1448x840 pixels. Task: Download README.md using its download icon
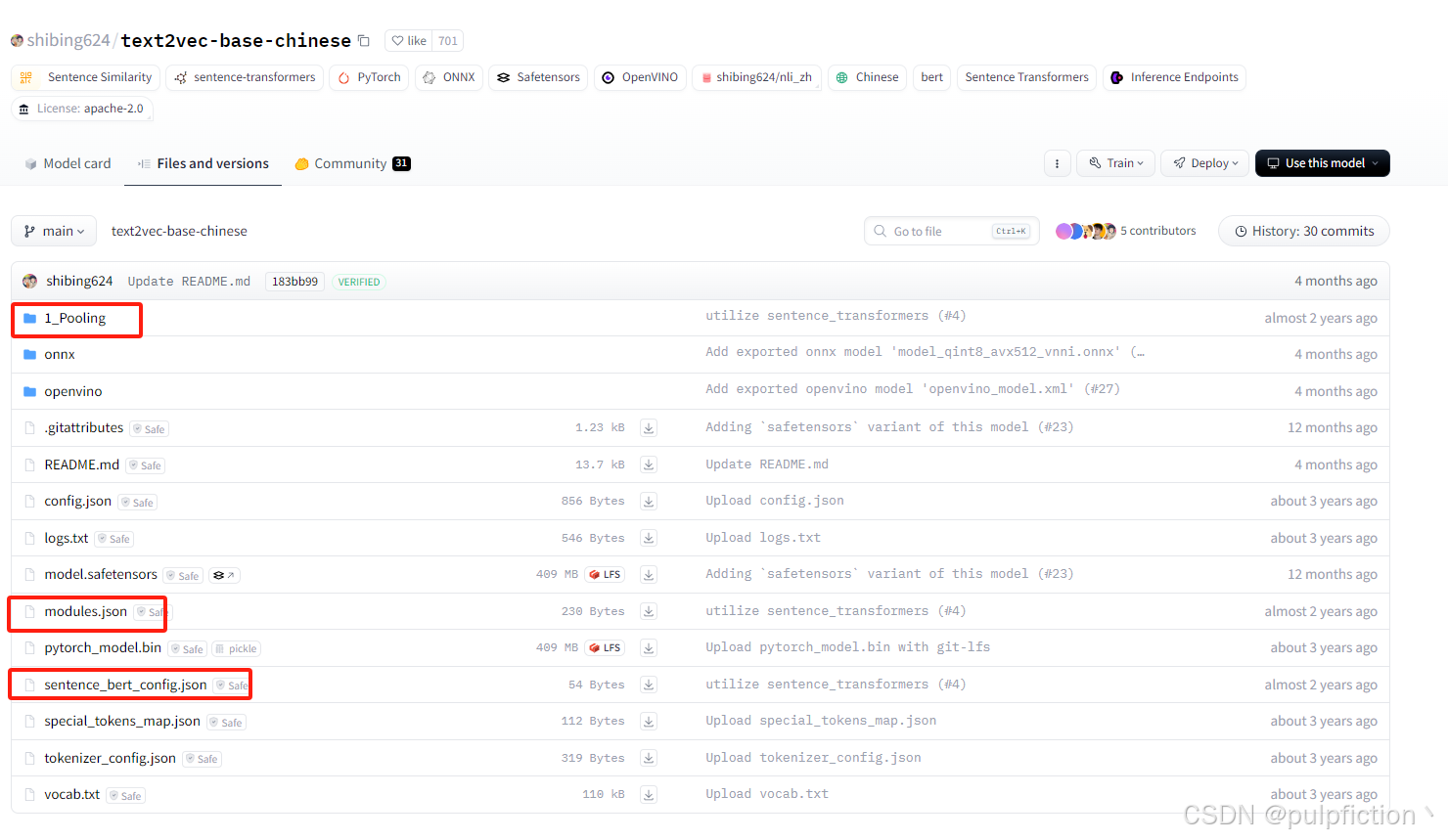[649, 464]
